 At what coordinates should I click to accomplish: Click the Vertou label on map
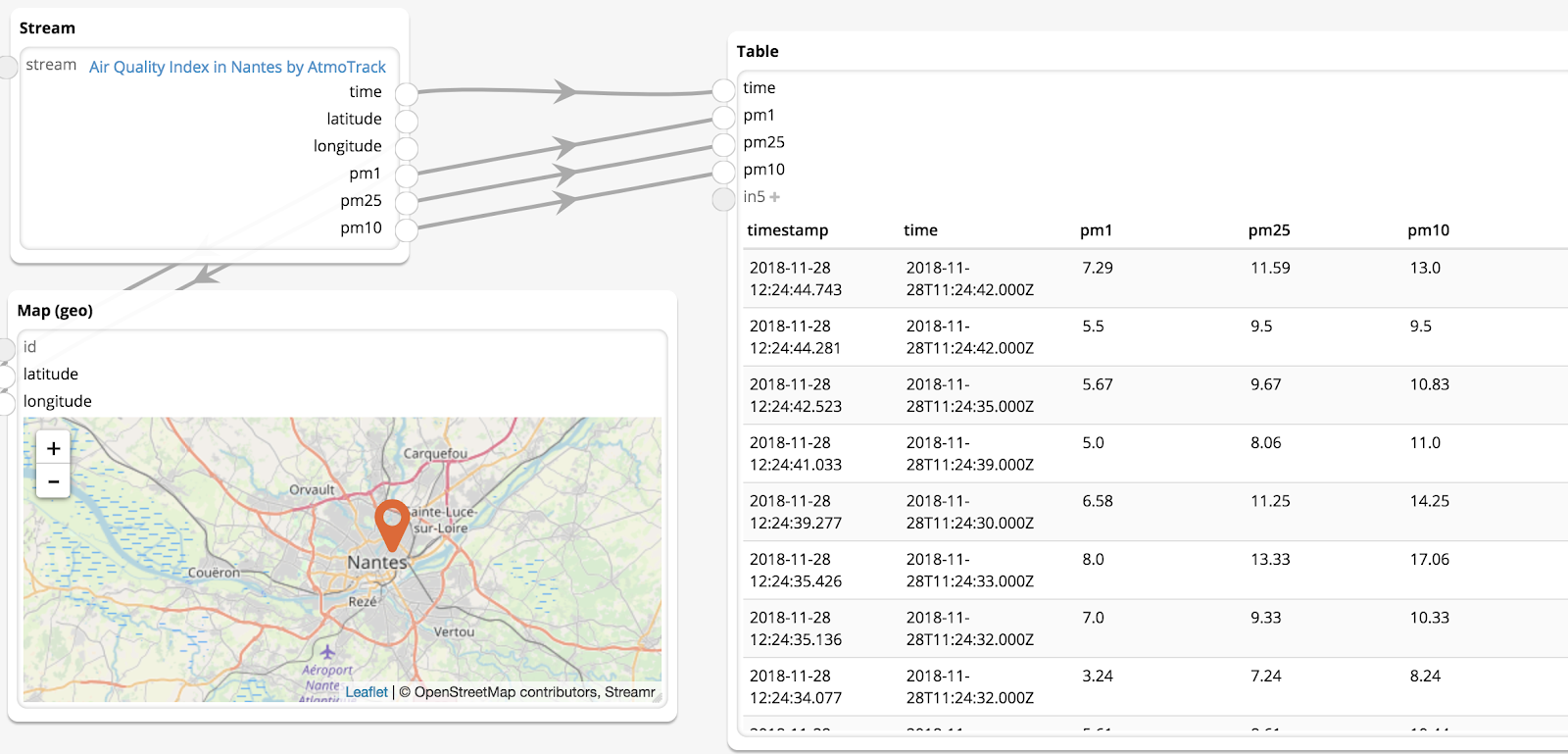click(x=454, y=632)
